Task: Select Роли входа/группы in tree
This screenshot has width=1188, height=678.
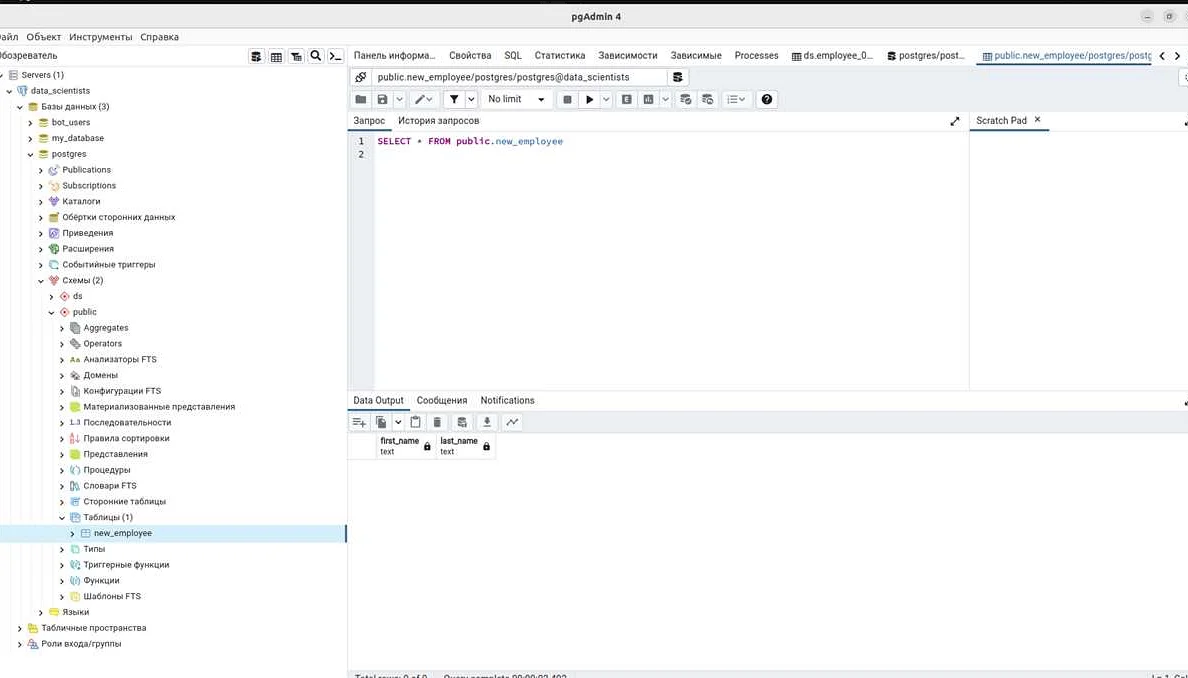Action: (x=81, y=644)
